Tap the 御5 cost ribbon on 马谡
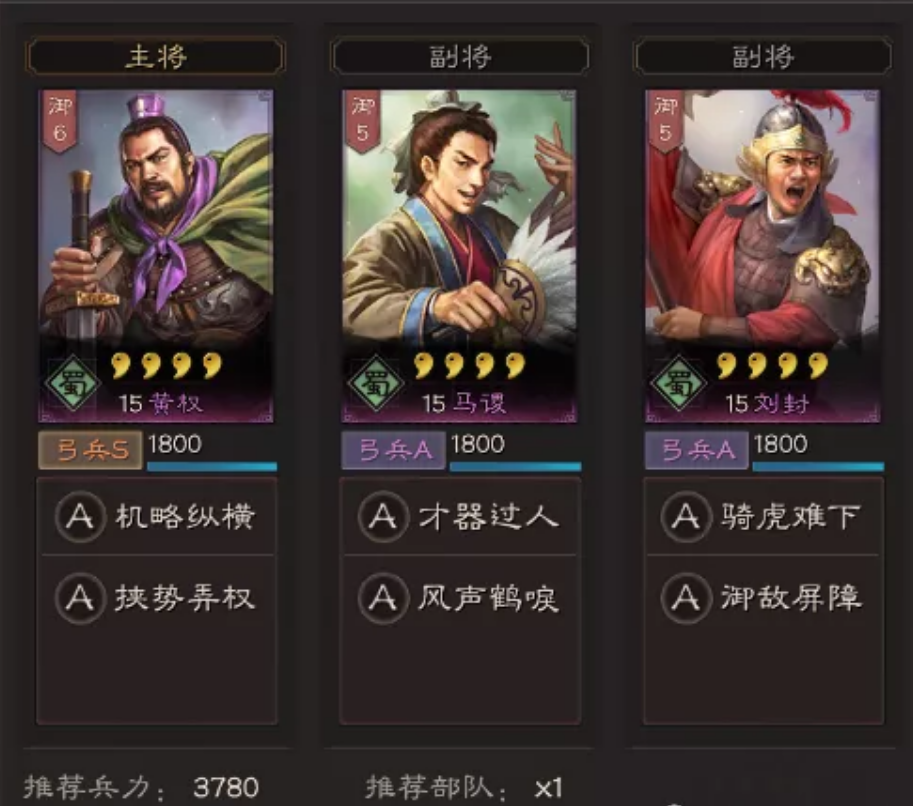Screen dimensions: 913x806 click(362, 121)
